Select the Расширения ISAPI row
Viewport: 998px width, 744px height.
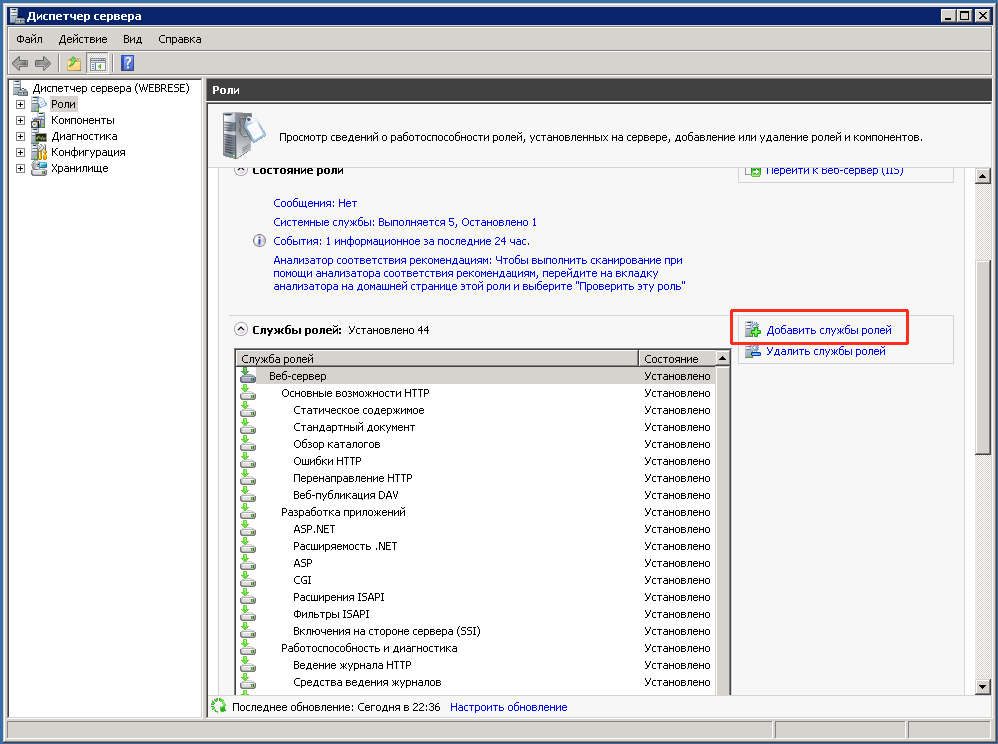(476, 597)
